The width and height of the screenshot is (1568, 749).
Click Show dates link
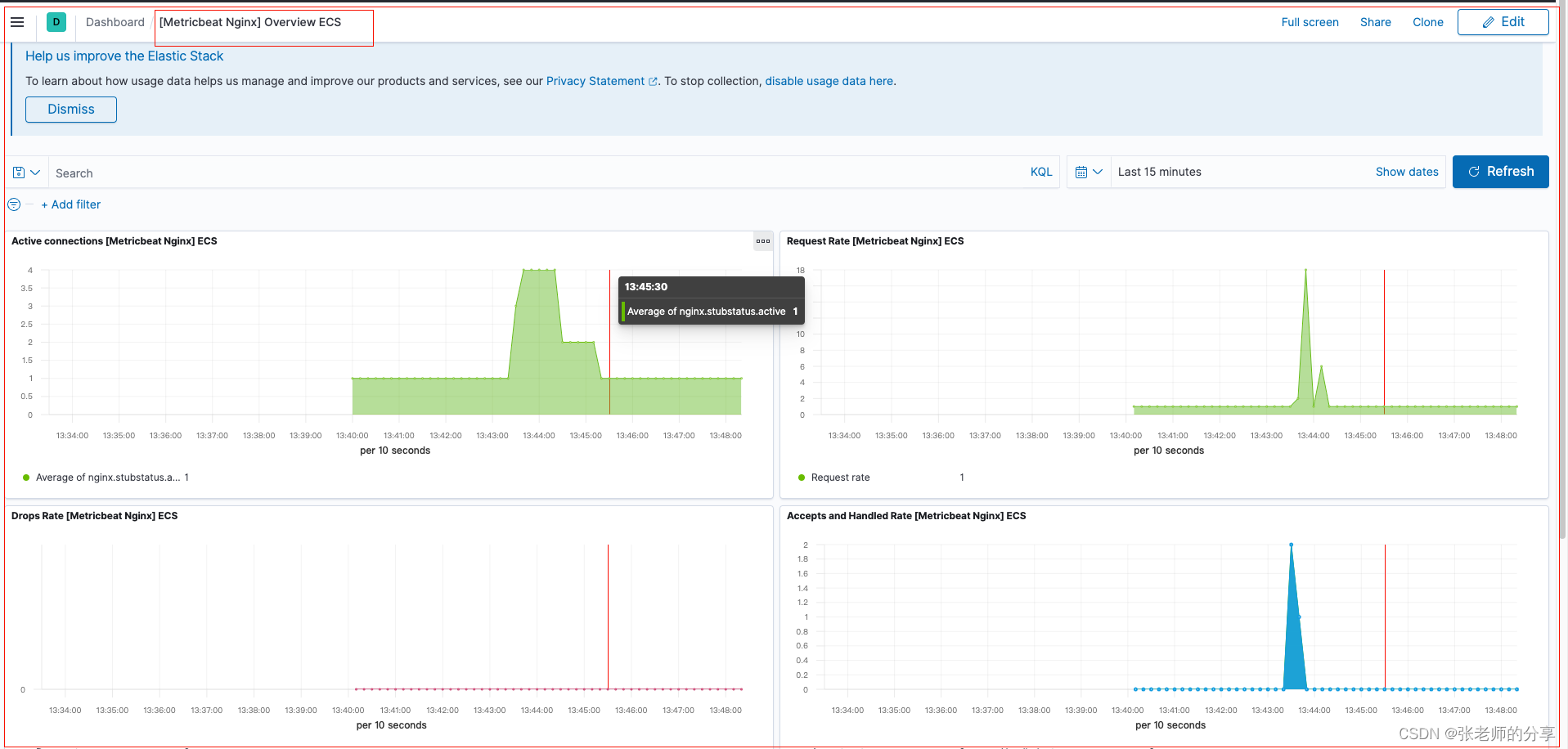tap(1407, 172)
